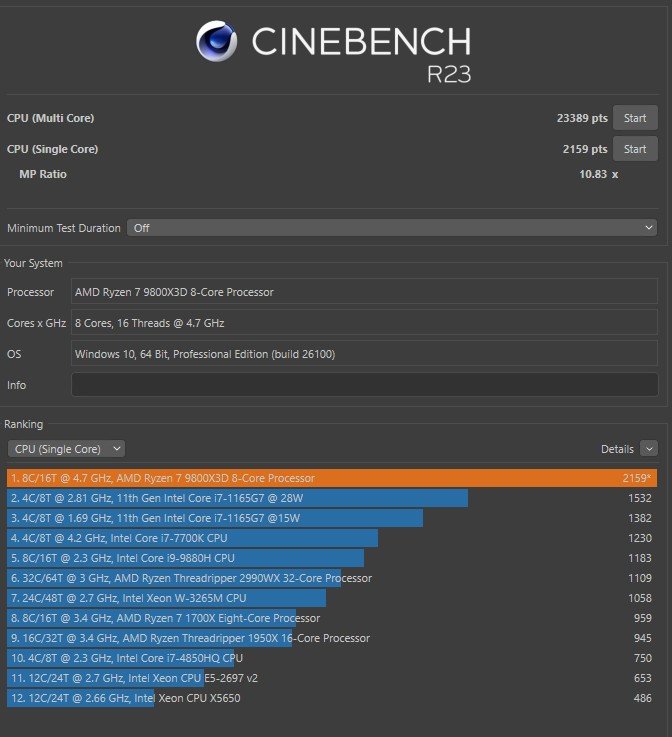Viewport: 672px width, 737px height.
Task: Click the CPU (Multi Core) label
Action: (x=50, y=118)
